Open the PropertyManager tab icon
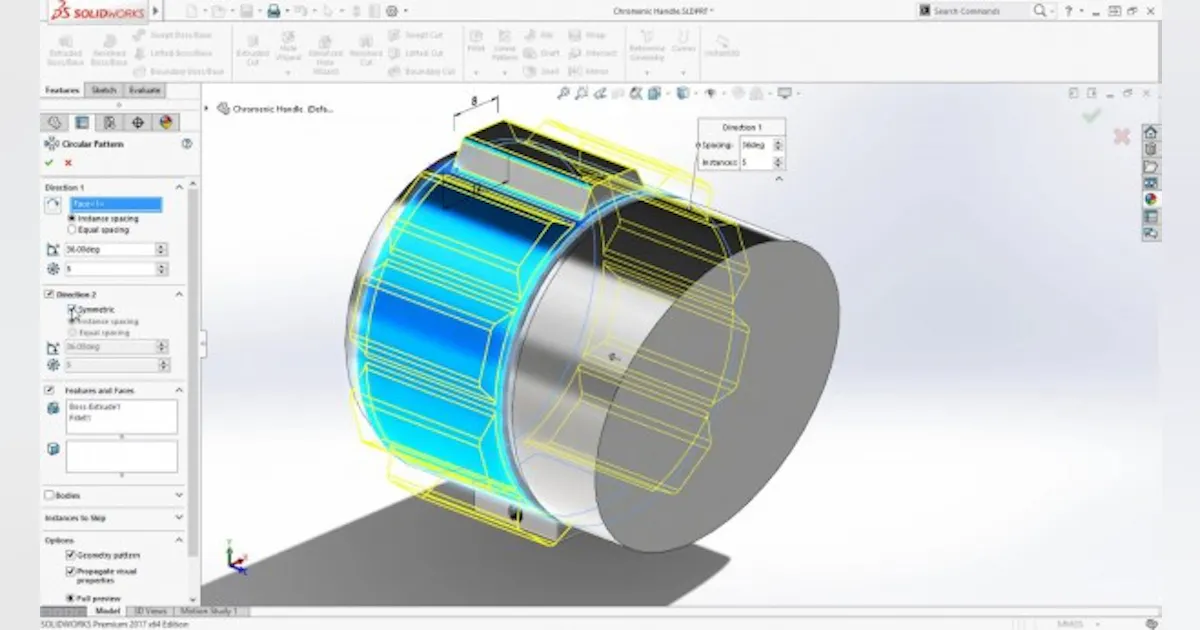1200x630 pixels. [x=82, y=122]
